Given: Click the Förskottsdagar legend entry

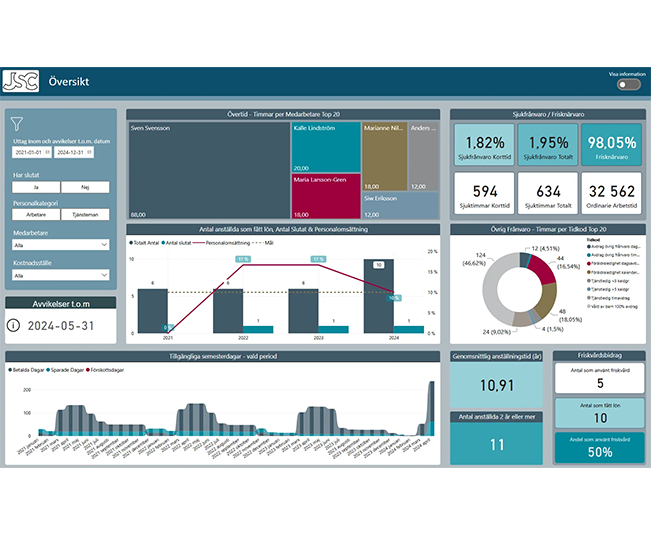Looking at the screenshot, I should (105, 370).
